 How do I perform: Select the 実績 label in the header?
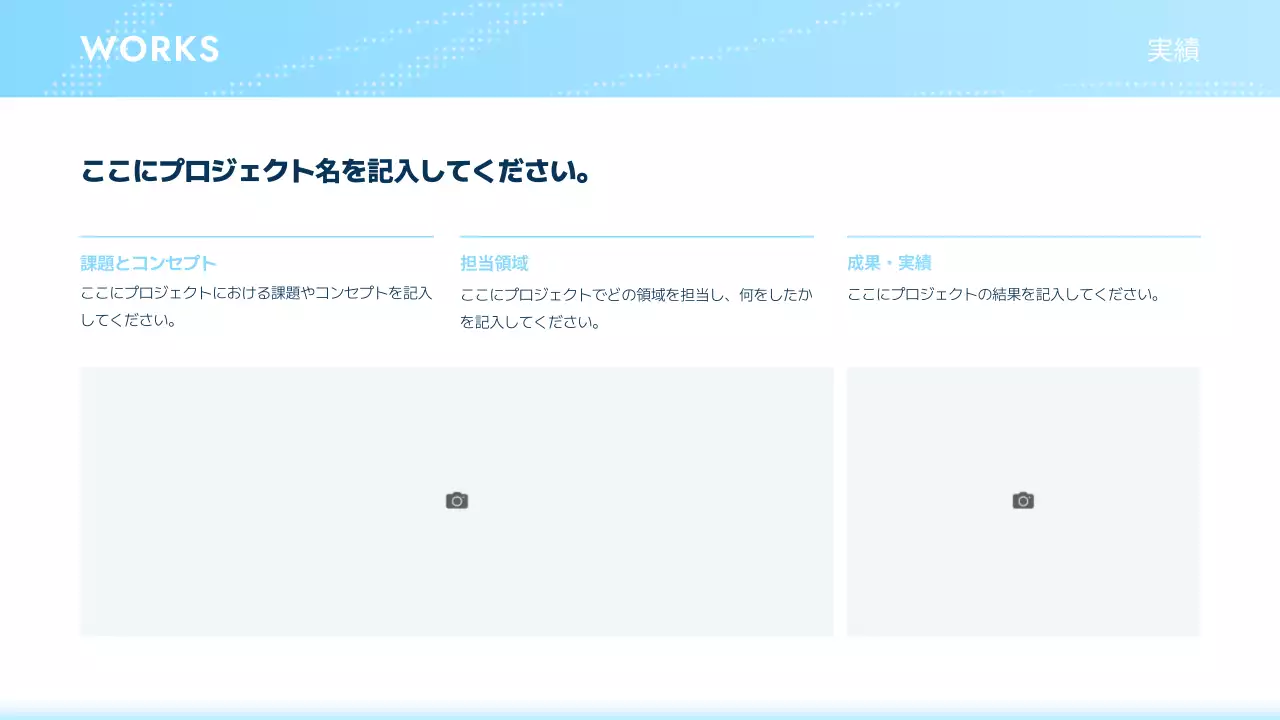[x=1172, y=50]
